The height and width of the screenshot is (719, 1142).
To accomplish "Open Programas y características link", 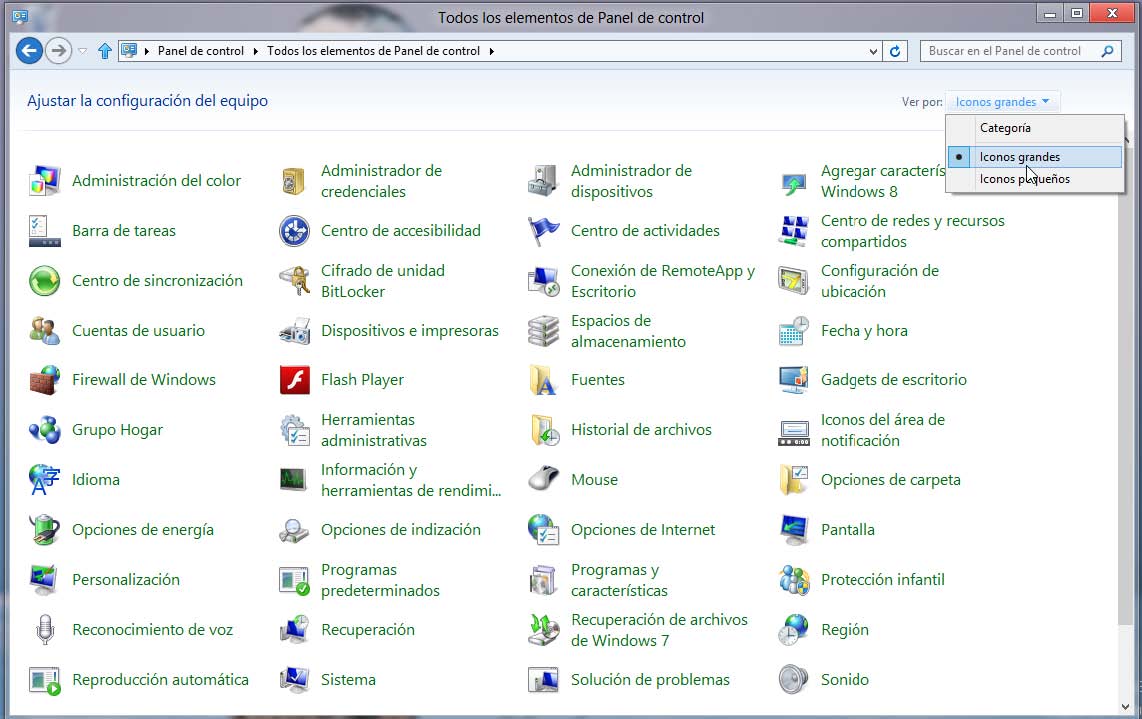I will click(619, 580).
